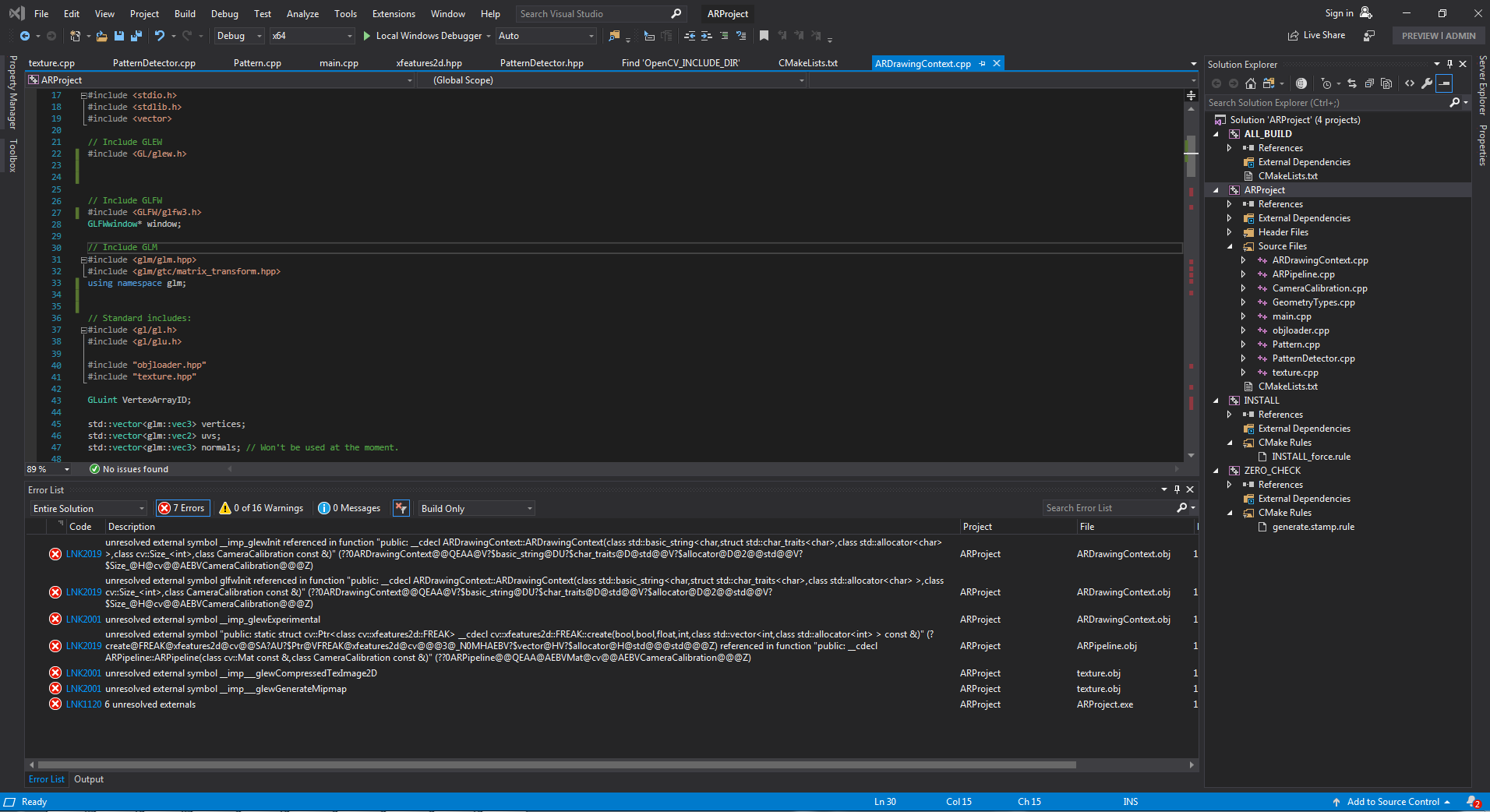This screenshot has height=812, width=1490.
Task: Click the Find in Files toolbar icon
Action: coord(615,36)
